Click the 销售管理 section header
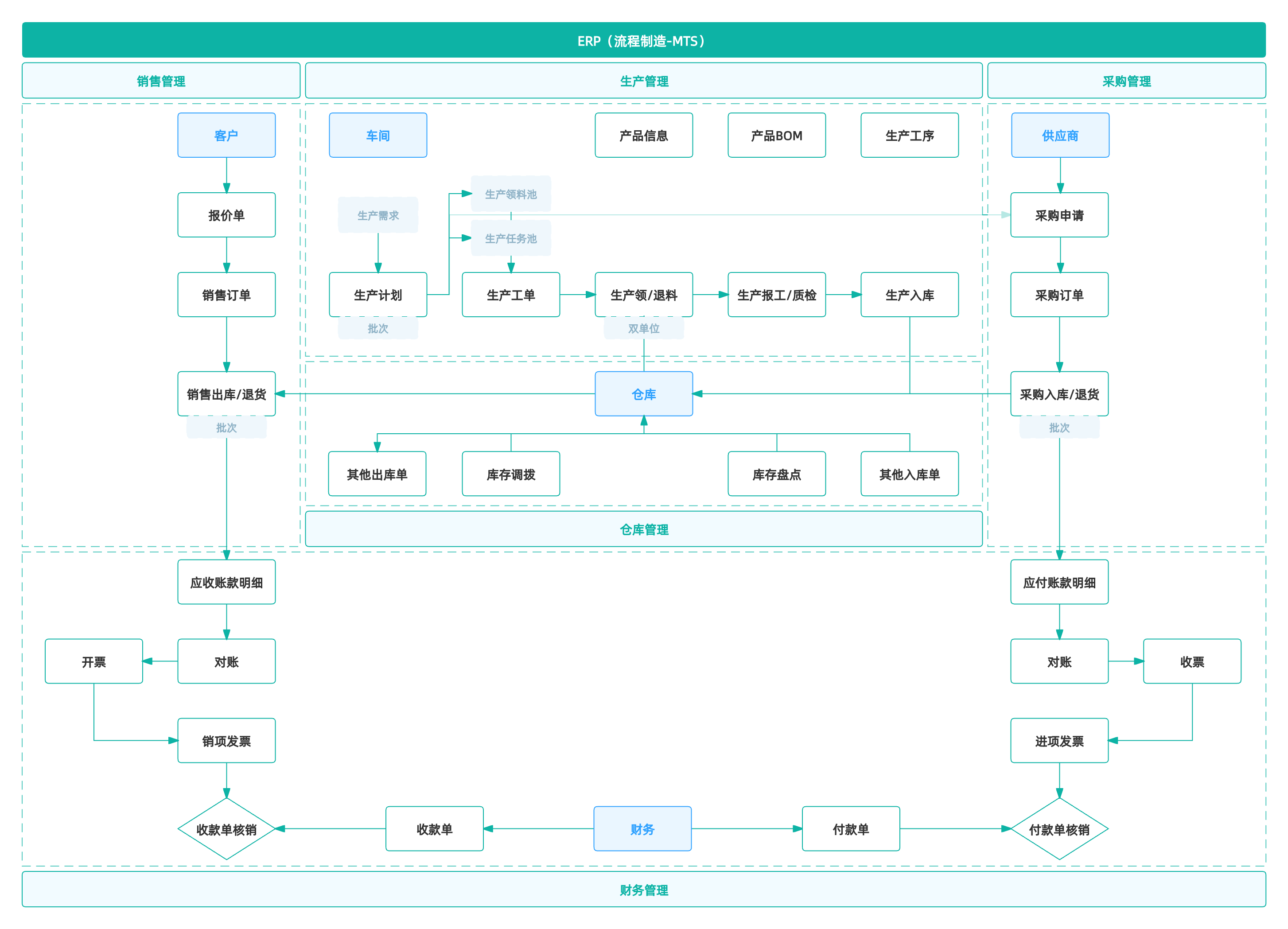Image resolution: width=1288 pixels, height=929 pixels. tap(161, 81)
